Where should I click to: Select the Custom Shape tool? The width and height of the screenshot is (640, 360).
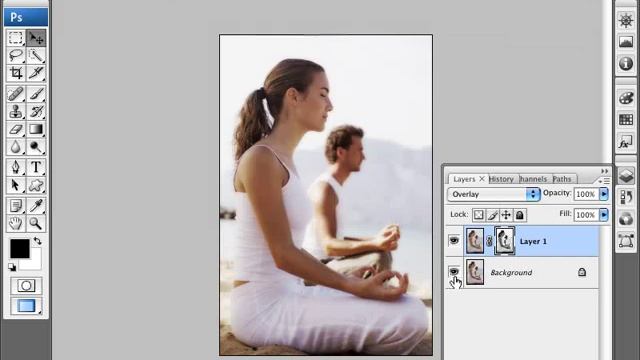(36, 185)
